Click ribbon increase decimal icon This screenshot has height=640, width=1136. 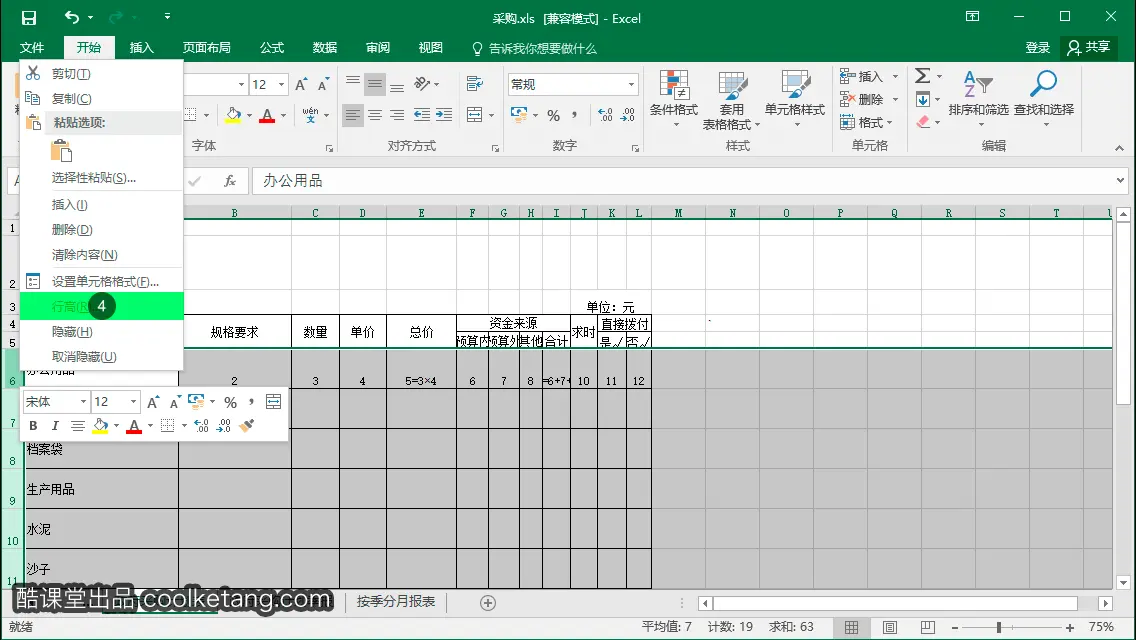tap(605, 115)
